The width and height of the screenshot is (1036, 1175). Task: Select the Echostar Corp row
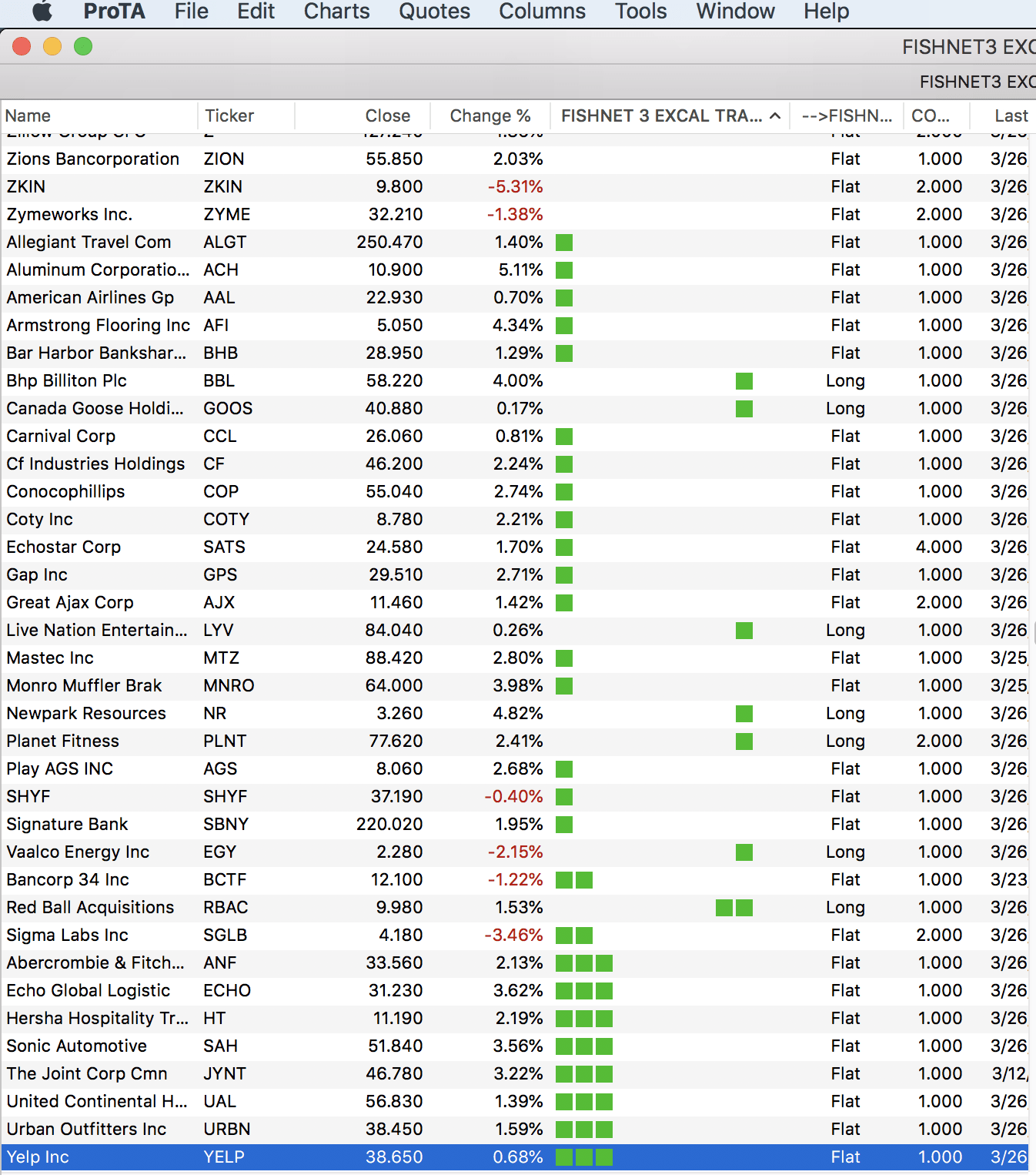[x=515, y=547]
